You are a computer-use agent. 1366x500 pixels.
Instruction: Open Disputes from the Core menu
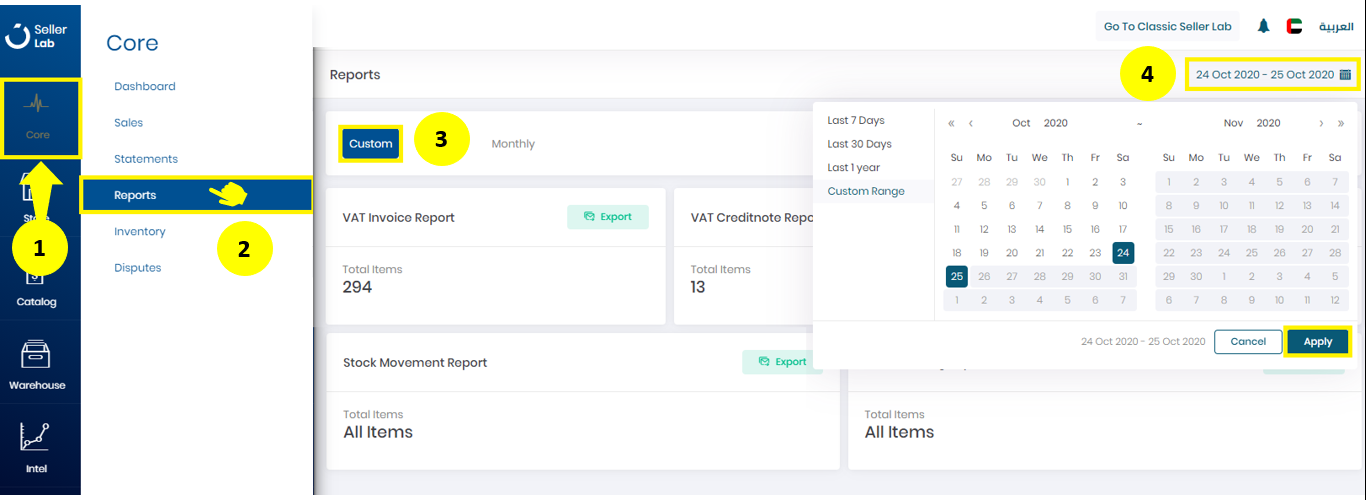pyautogui.click(x=138, y=268)
